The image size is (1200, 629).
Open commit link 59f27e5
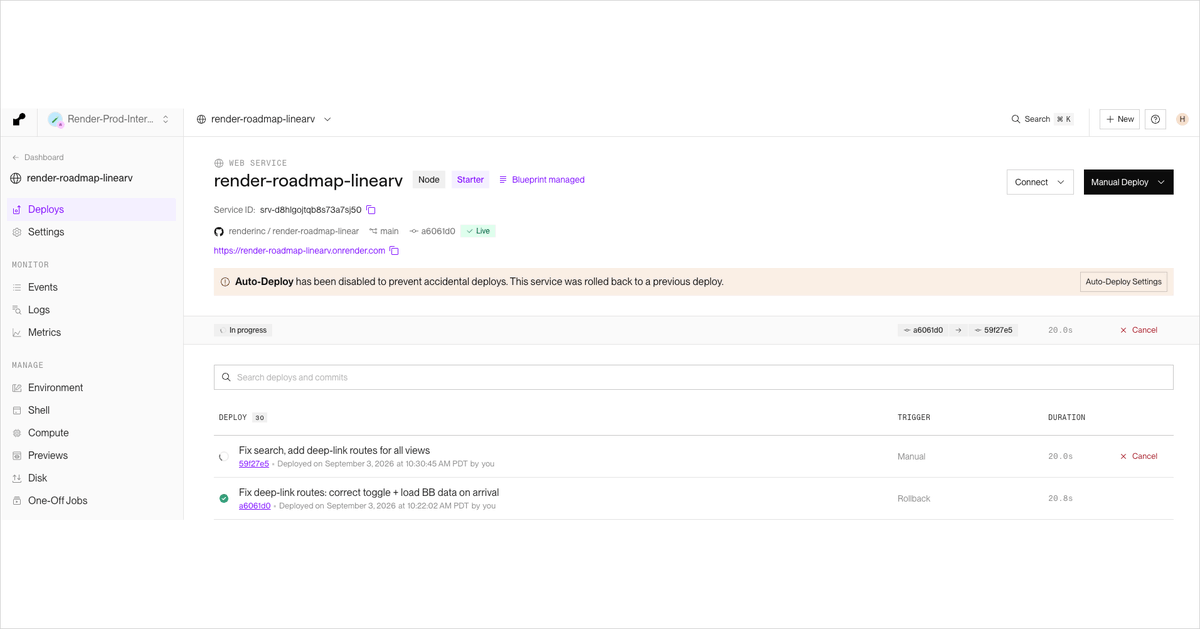click(x=253, y=464)
